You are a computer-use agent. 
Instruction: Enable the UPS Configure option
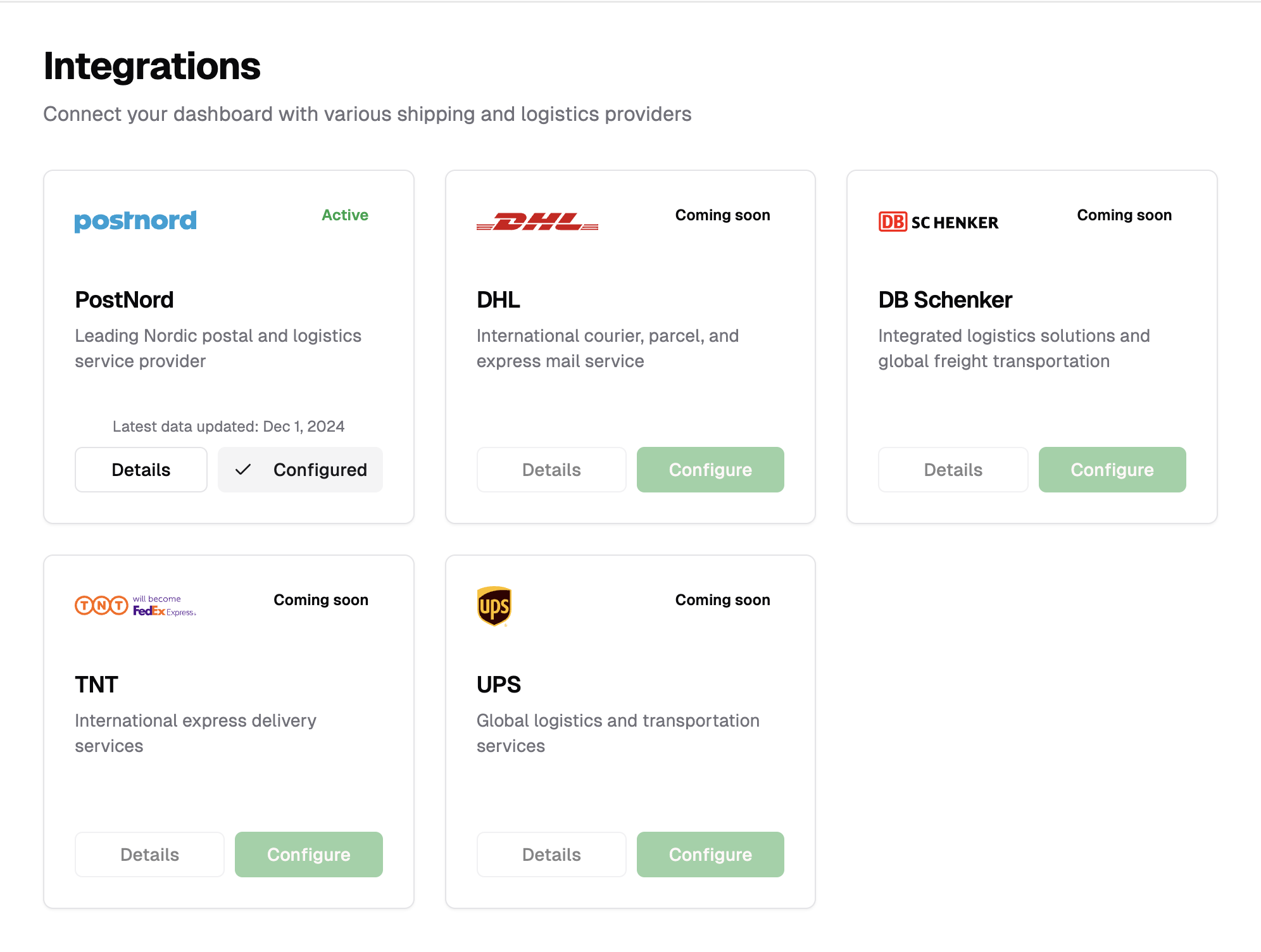pos(710,854)
